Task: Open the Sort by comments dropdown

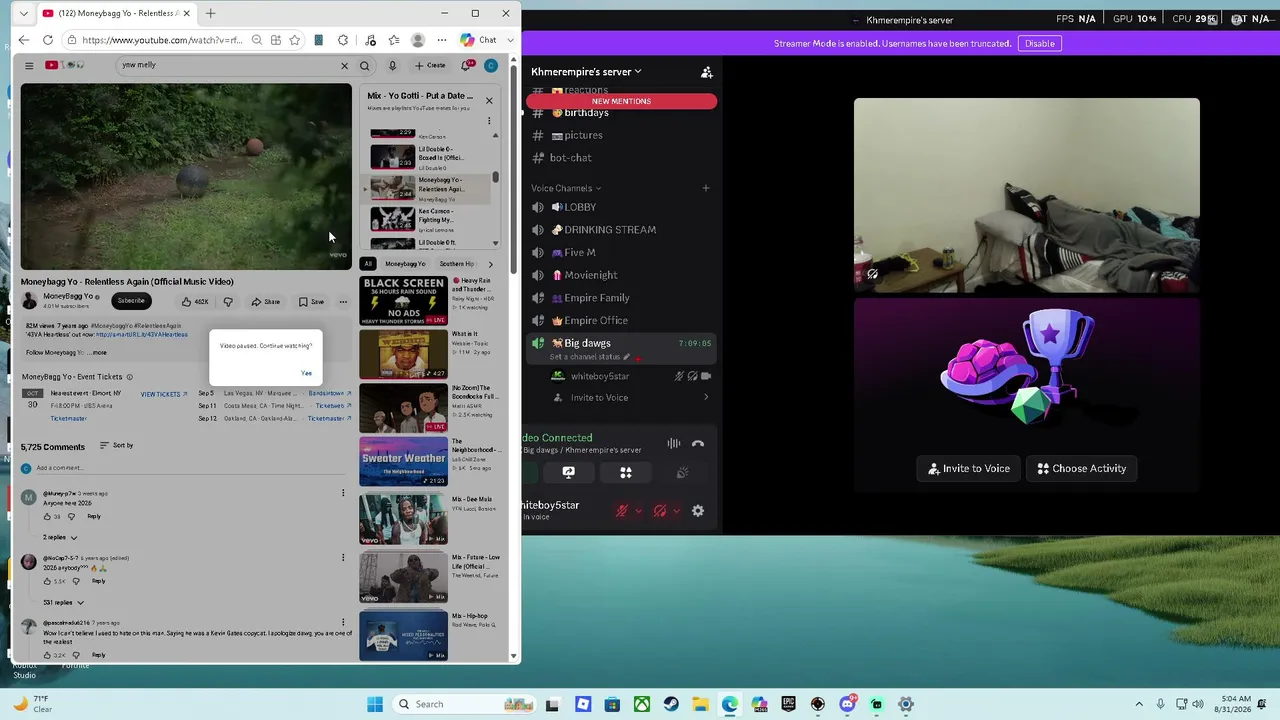Action: click(116, 446)
